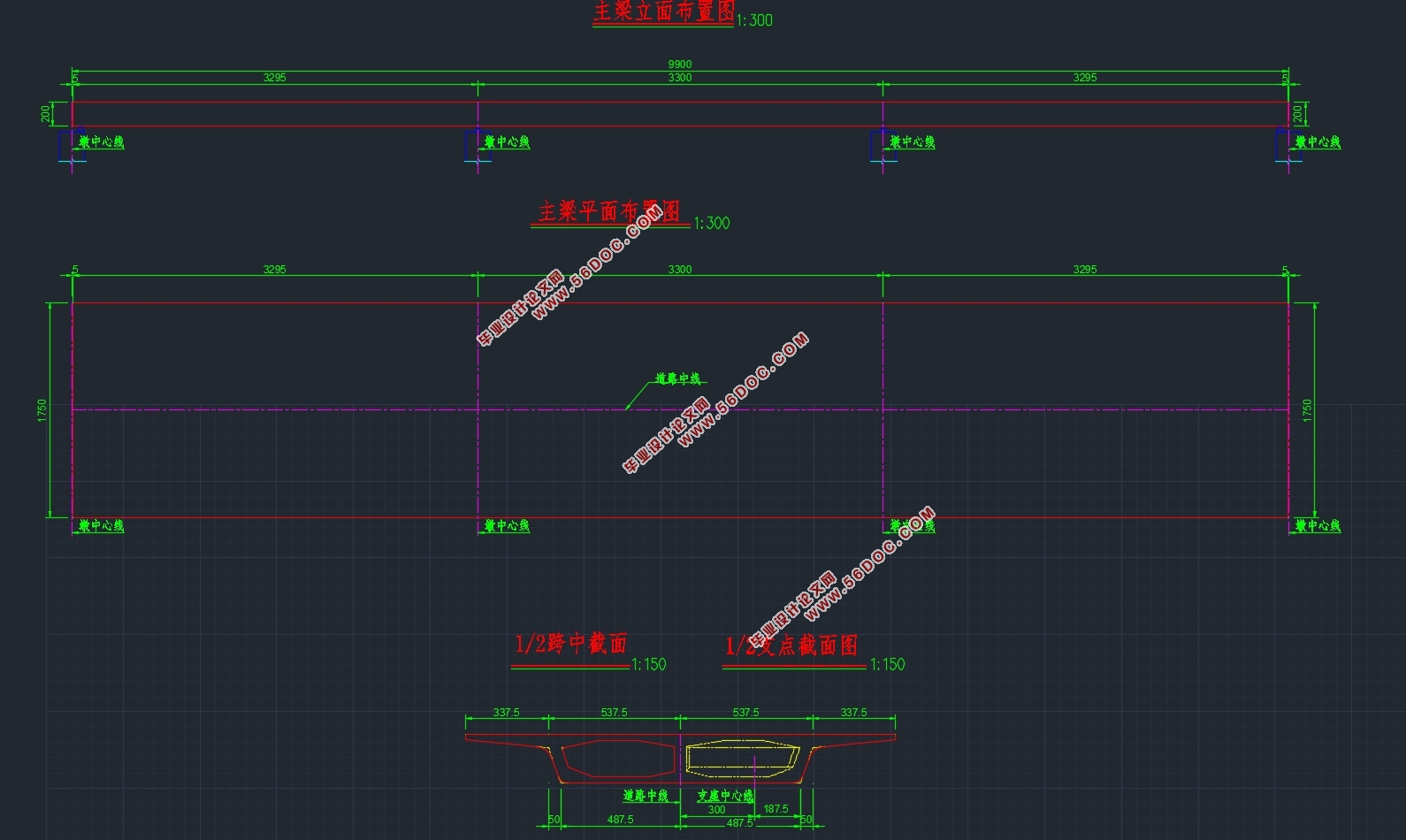Click the 1:150 scale next to 1/2跨中截面

click(649, 664)
